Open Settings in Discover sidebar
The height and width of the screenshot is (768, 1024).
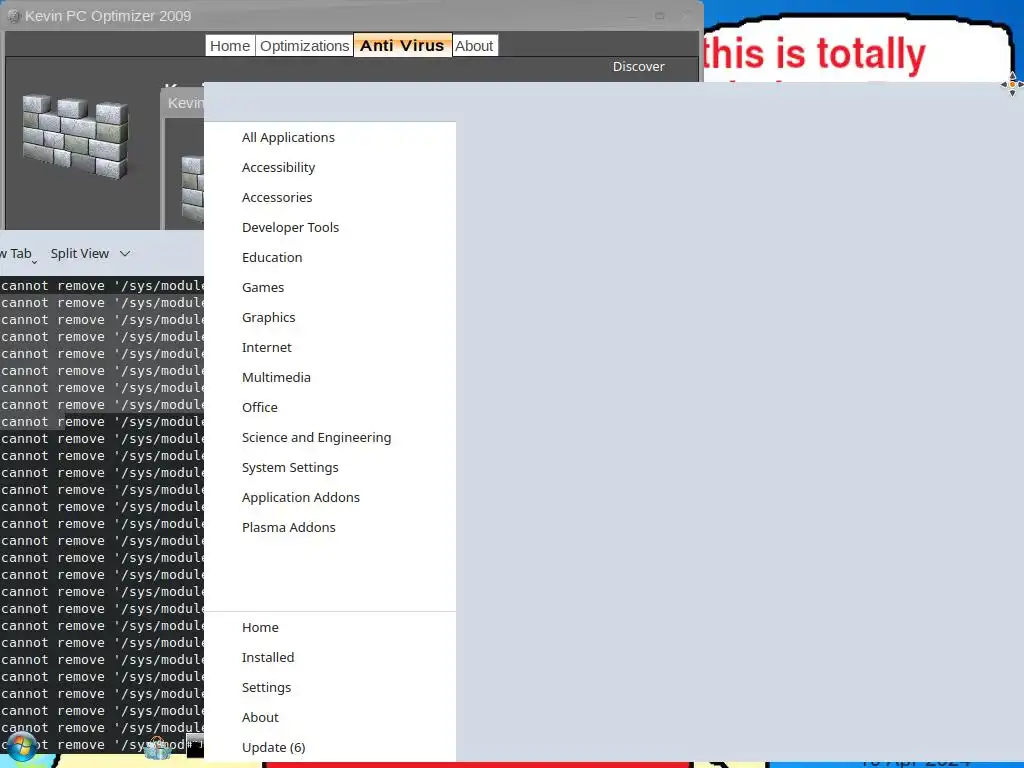pyautogui.click(x=330, y=688)
